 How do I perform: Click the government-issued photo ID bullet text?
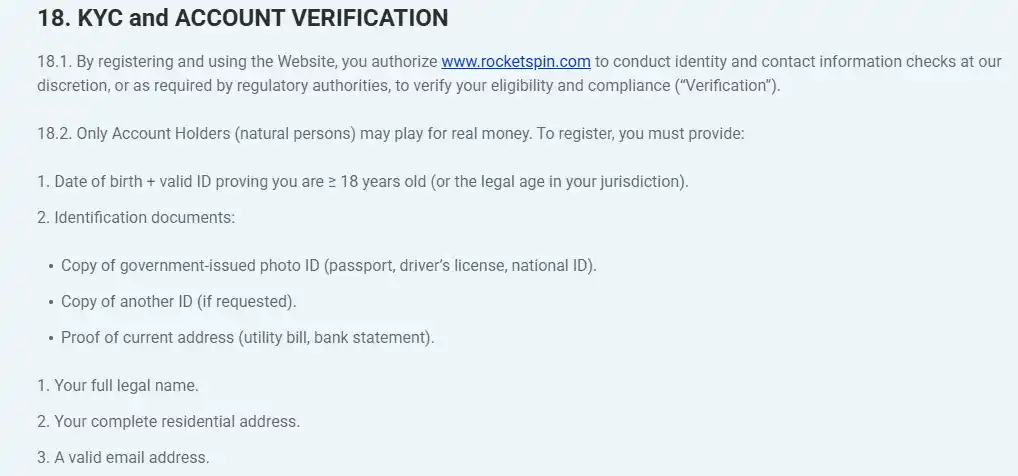coord(329,266)
